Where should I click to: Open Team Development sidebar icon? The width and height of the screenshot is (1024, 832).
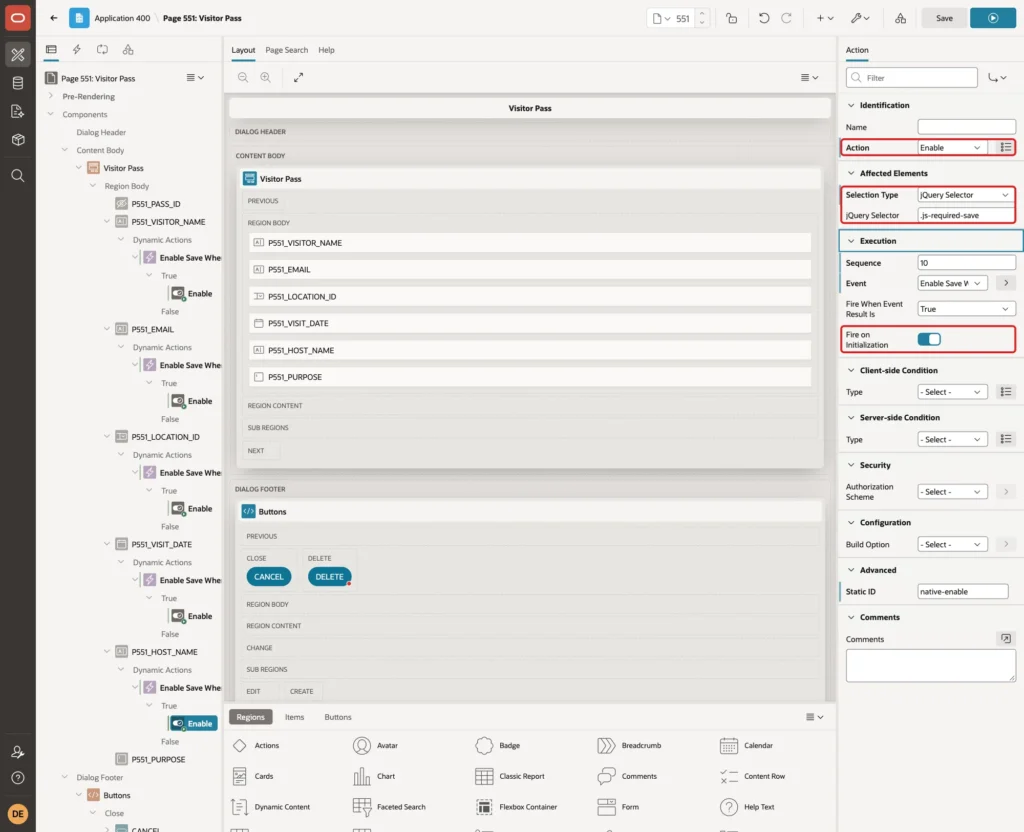[18, 112]
